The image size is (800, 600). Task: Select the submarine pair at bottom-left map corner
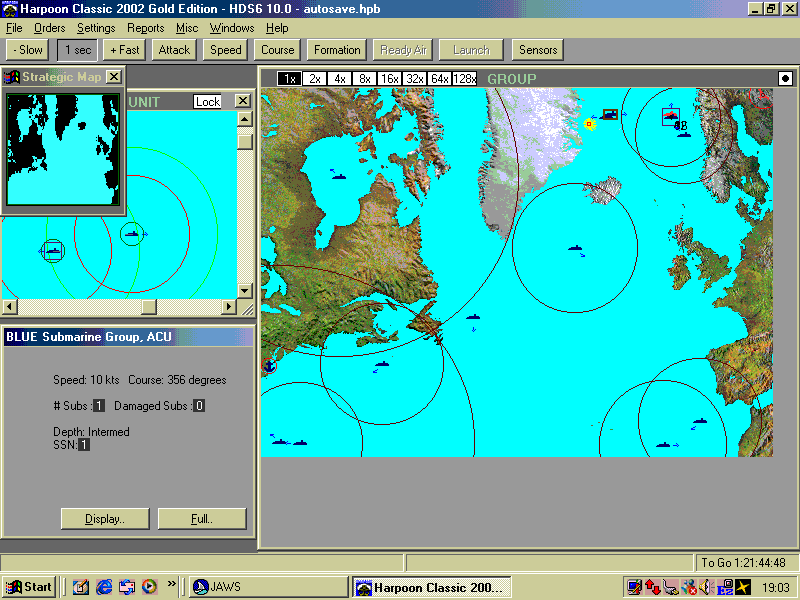[289, 442]
